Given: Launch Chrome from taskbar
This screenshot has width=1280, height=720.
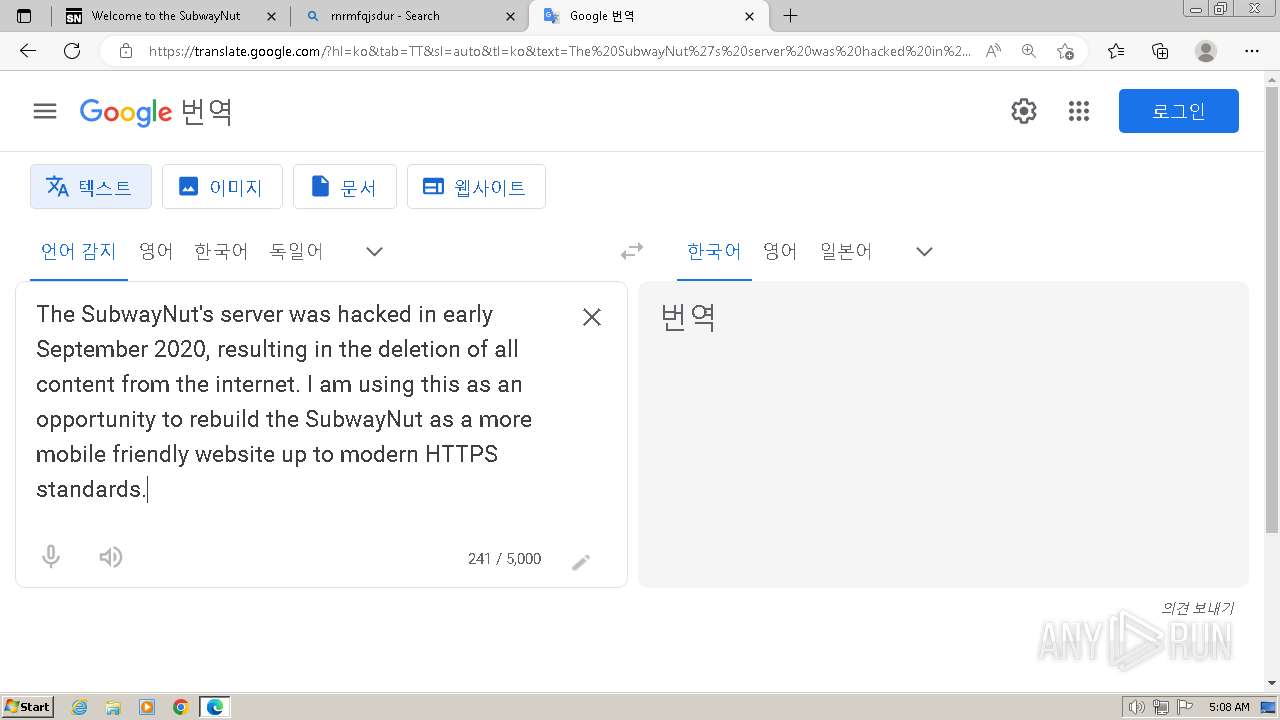Looking at the screenshot, I should click(181, 707).
